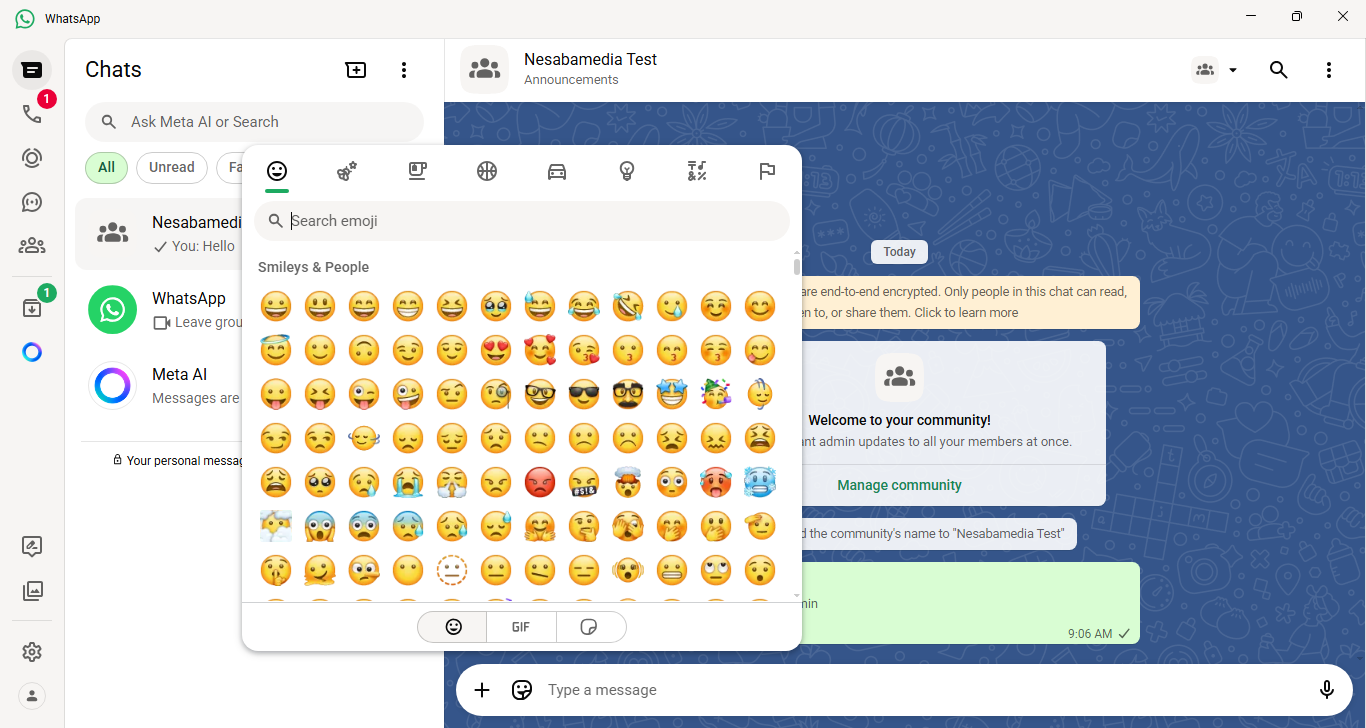1366x728 pixels.
Task: Open Settings gear in sidebar
Action: point(32,652)
